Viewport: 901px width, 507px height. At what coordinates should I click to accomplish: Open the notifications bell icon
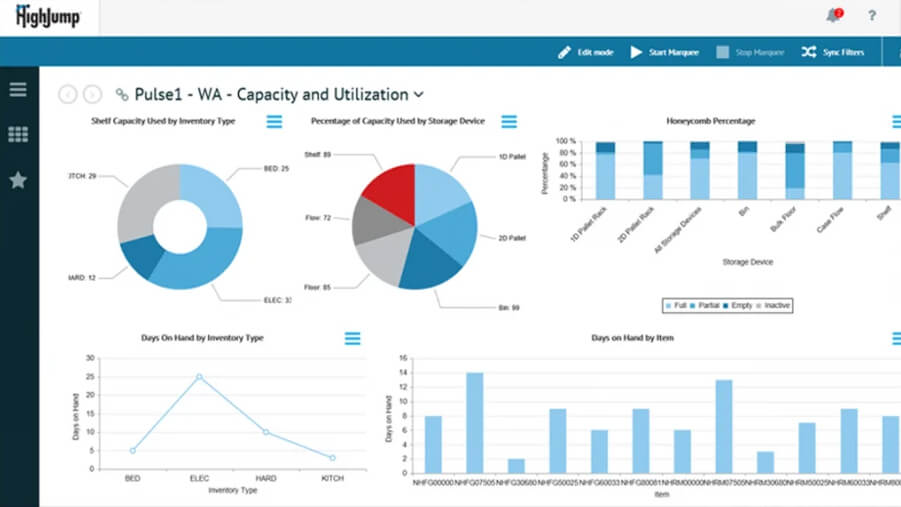click(x=833, y=16)
